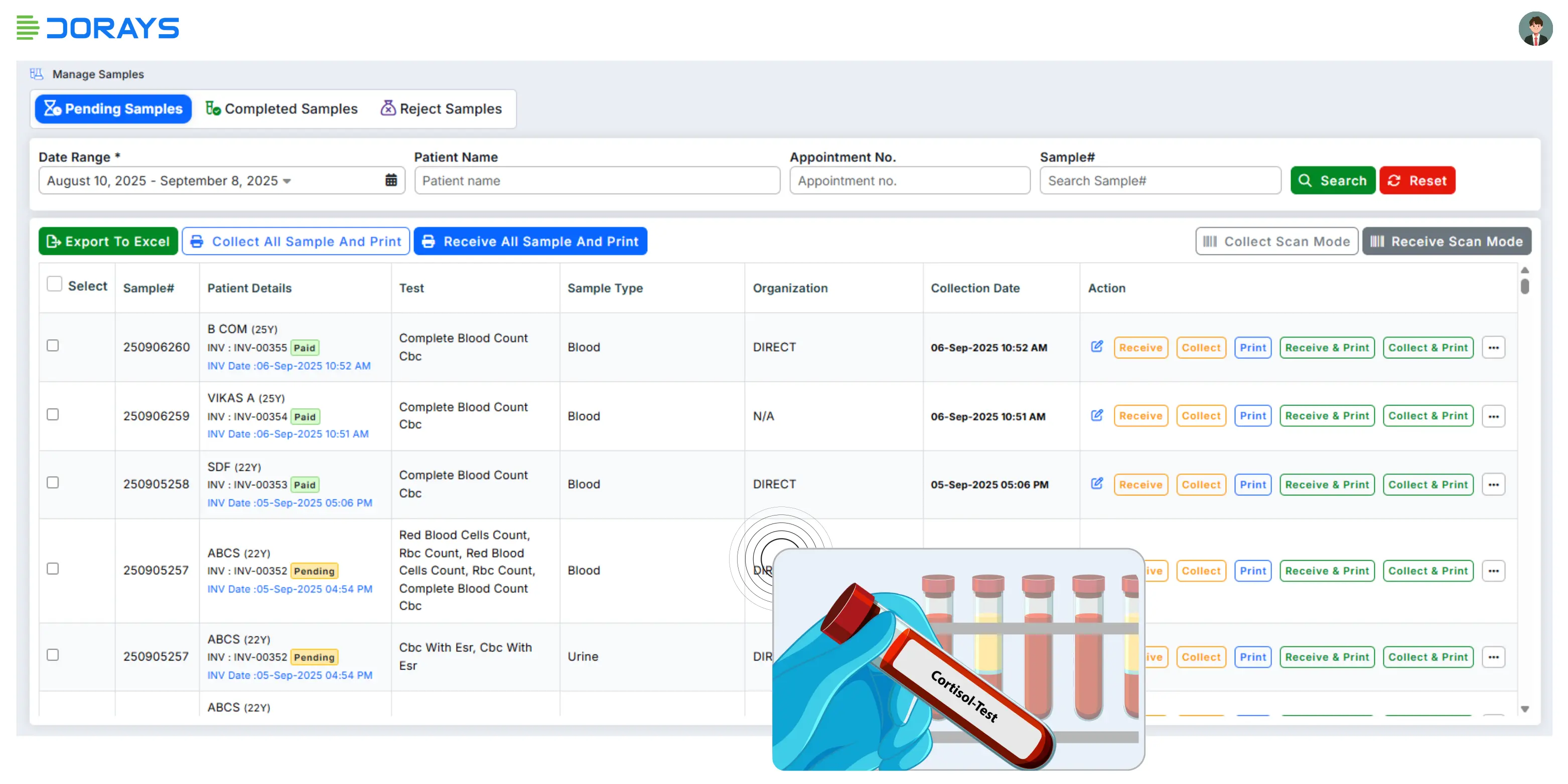The width and height of the screenshot is (1568, 784).
Task: Tick the Select all header checkbox
Action: click(54, 284)
